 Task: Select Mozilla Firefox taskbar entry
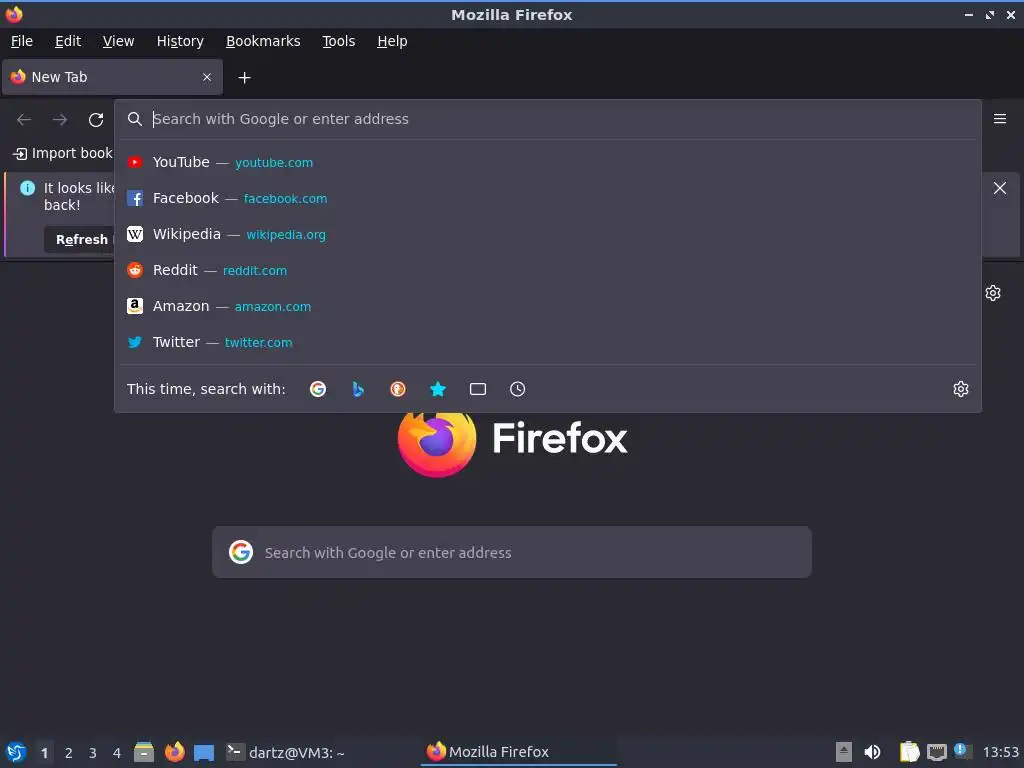coord(519,752)
